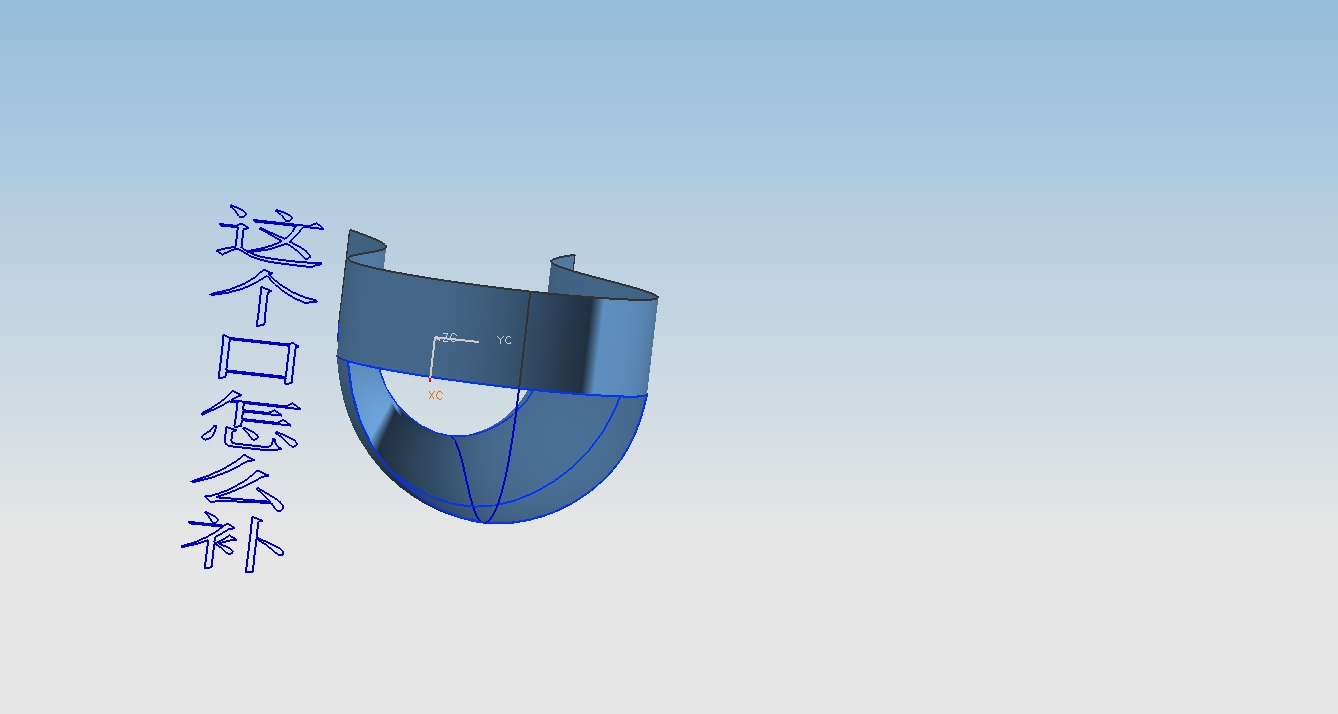The width and height of the screenshot is (1338, 714).
Task: Pick the 补 character curve
Action: coord(233,543)
